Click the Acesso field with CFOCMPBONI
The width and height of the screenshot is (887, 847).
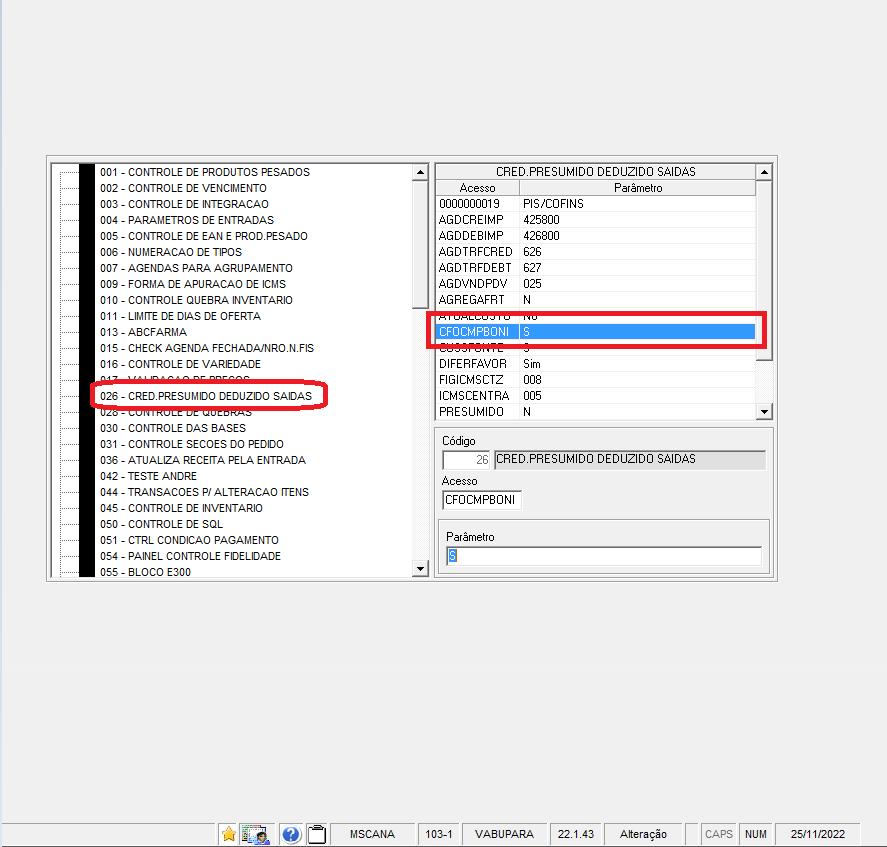click(481, 500)
